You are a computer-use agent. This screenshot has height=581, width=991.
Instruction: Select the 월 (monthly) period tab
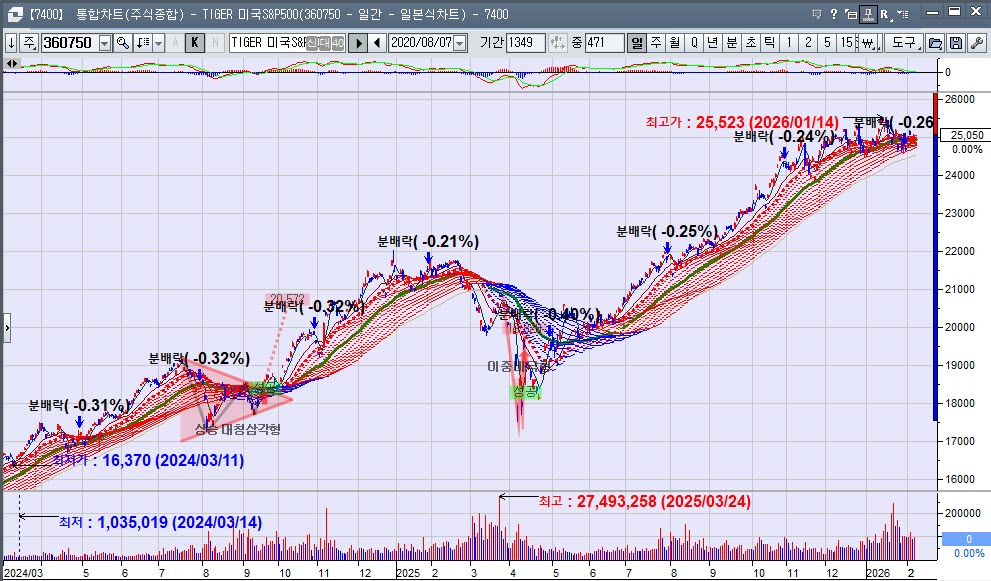point(674,43)
